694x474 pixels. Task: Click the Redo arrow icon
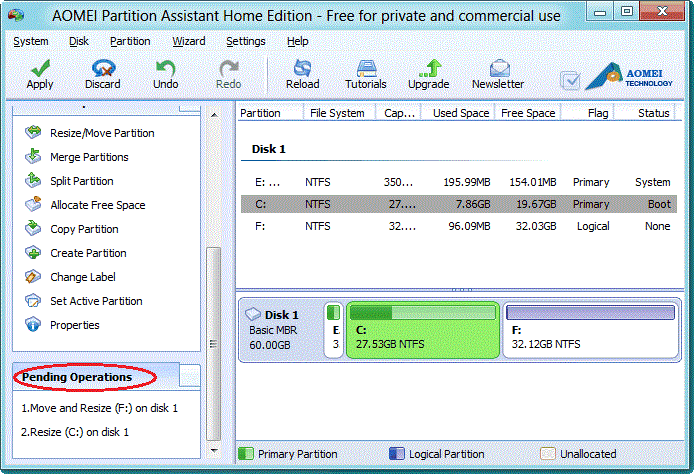[229, 68]
